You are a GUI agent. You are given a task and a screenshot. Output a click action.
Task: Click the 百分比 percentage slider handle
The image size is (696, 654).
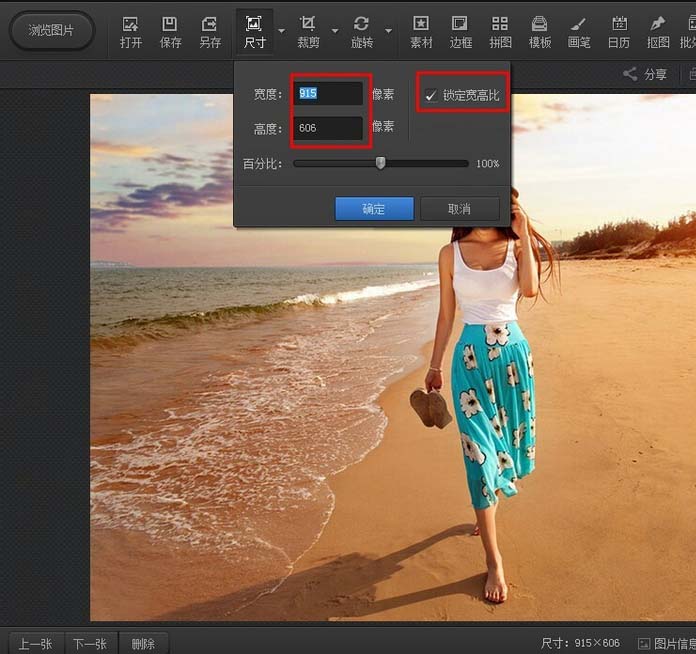tap(380, 163)
